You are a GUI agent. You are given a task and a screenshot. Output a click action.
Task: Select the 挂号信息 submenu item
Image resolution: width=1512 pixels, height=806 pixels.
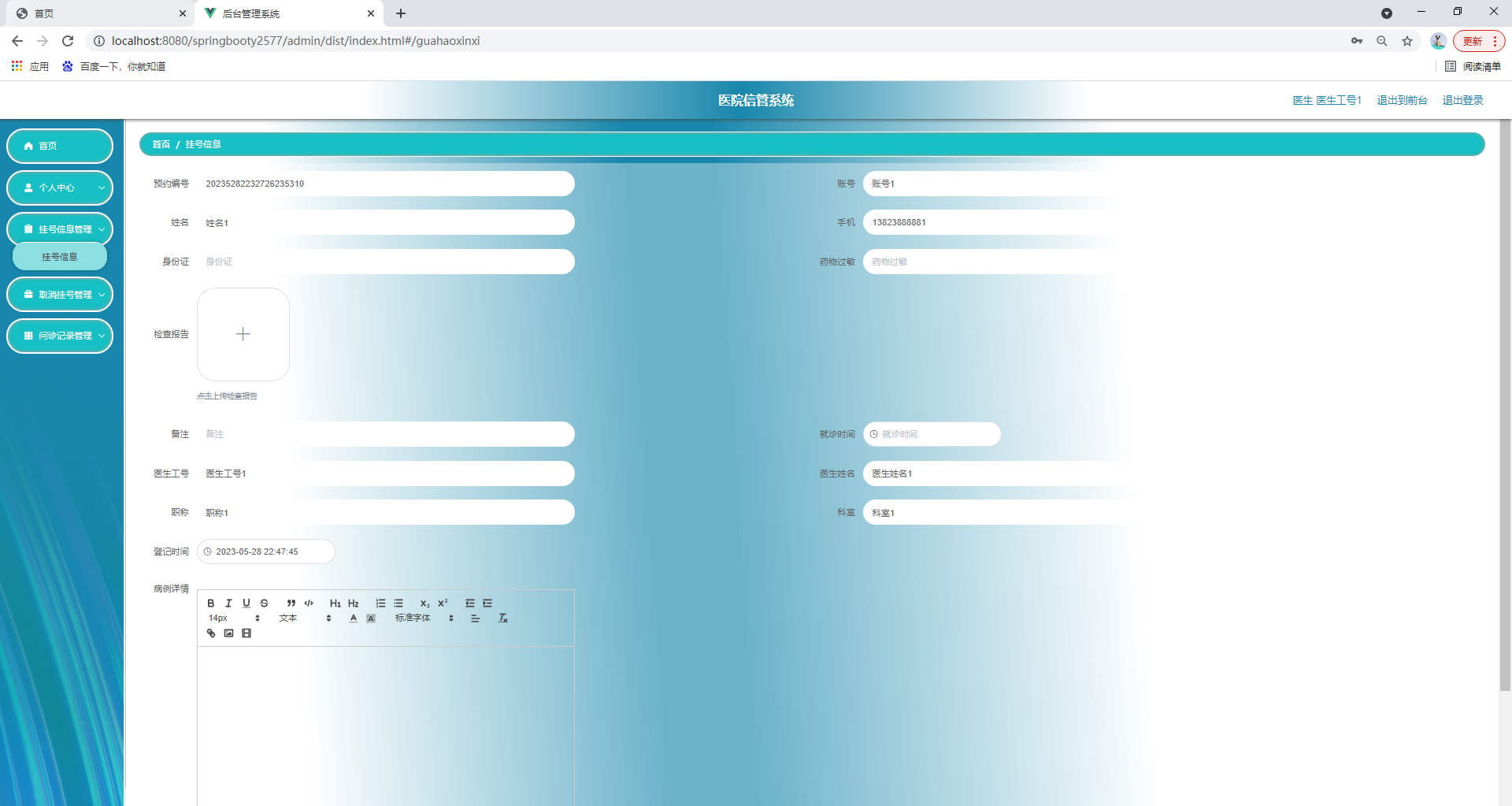pos(60,257)
